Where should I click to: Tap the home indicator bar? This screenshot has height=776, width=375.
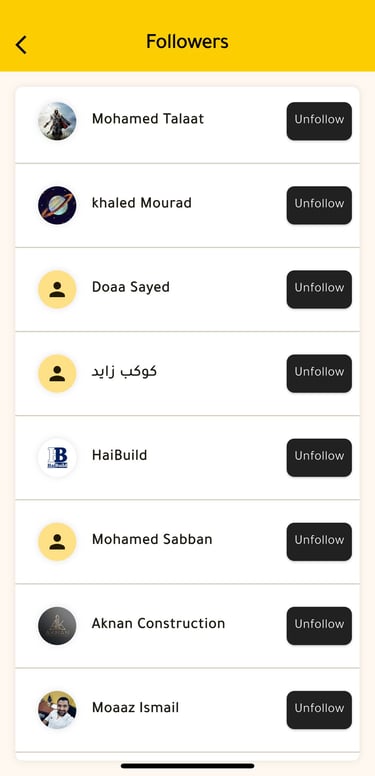click(188, 766)
